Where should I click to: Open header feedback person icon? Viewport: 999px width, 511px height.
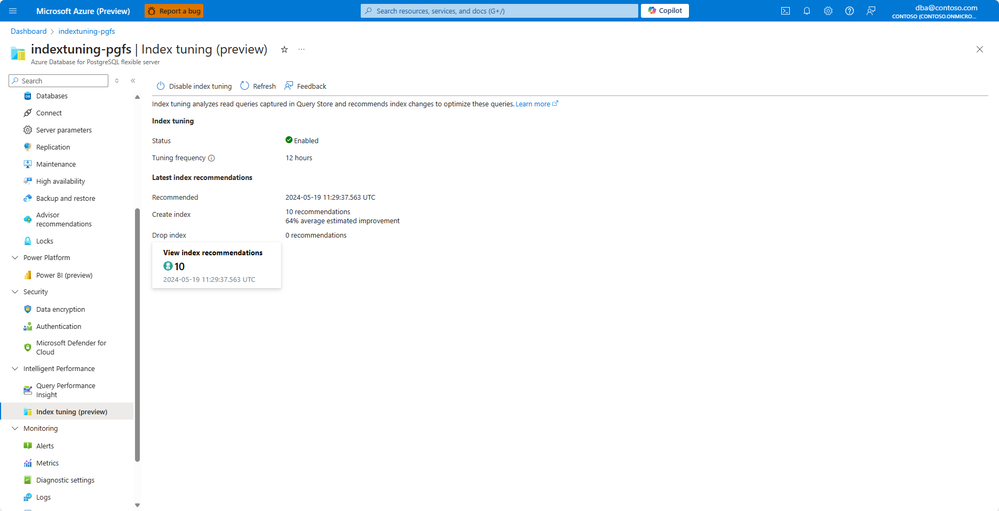871,11
